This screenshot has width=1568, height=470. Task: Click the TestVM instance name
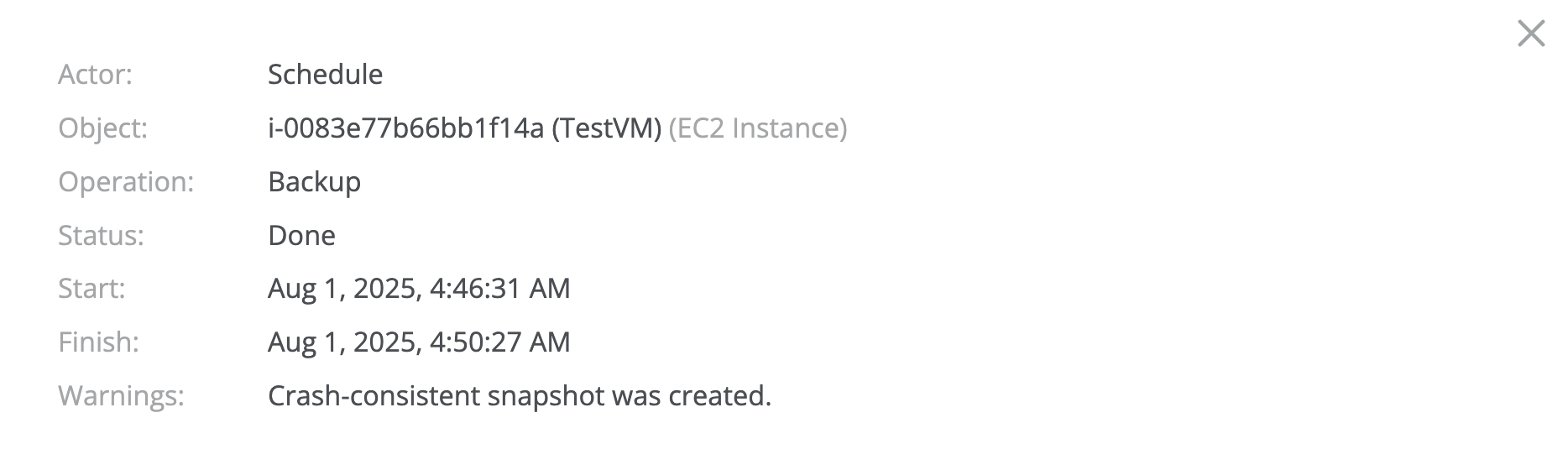click(x=607, y=128)
